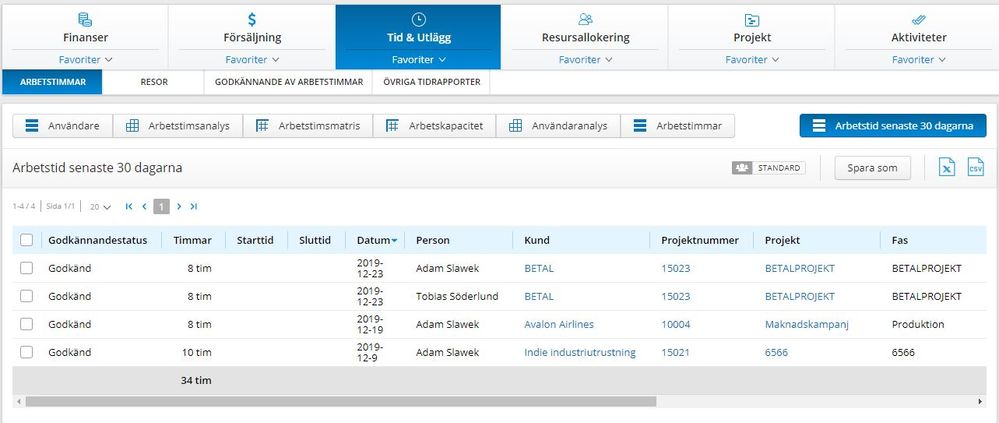Open customer BETAL in Adam Slawek's row
The image size is (999, 423).
pyautogui.click(x=539, y=268)
